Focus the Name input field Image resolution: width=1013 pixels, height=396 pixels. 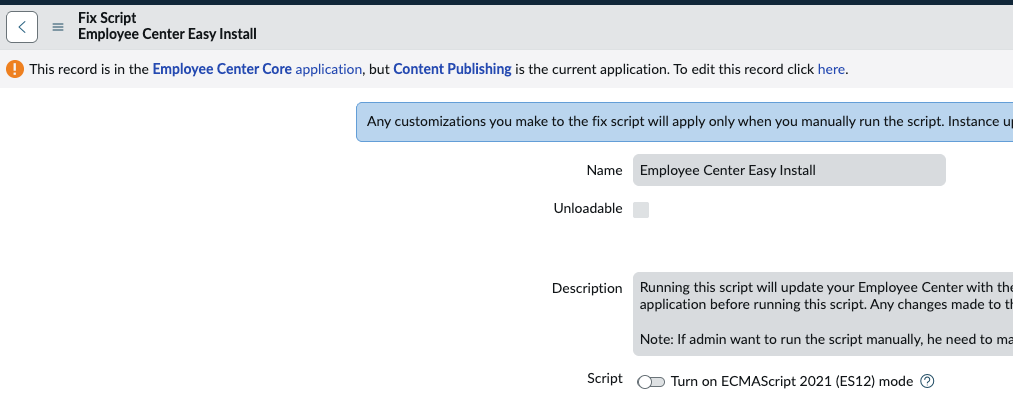pos(789,170)
